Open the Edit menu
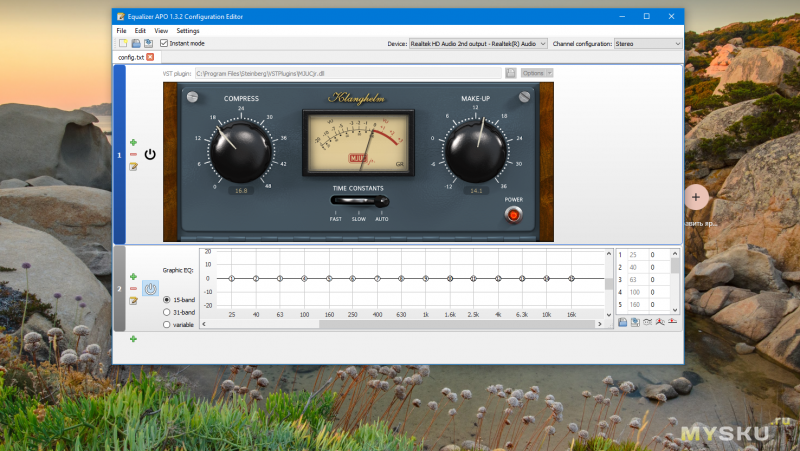 pos(140,31)
